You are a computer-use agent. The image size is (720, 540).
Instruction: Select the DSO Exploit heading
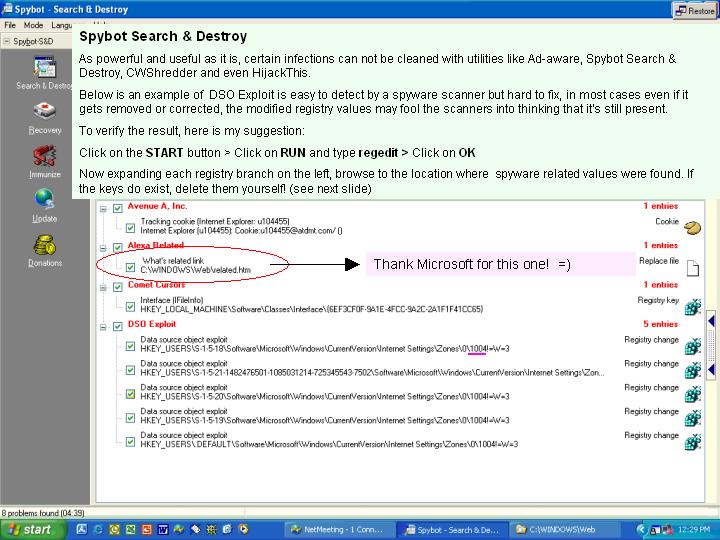[152, 324]
